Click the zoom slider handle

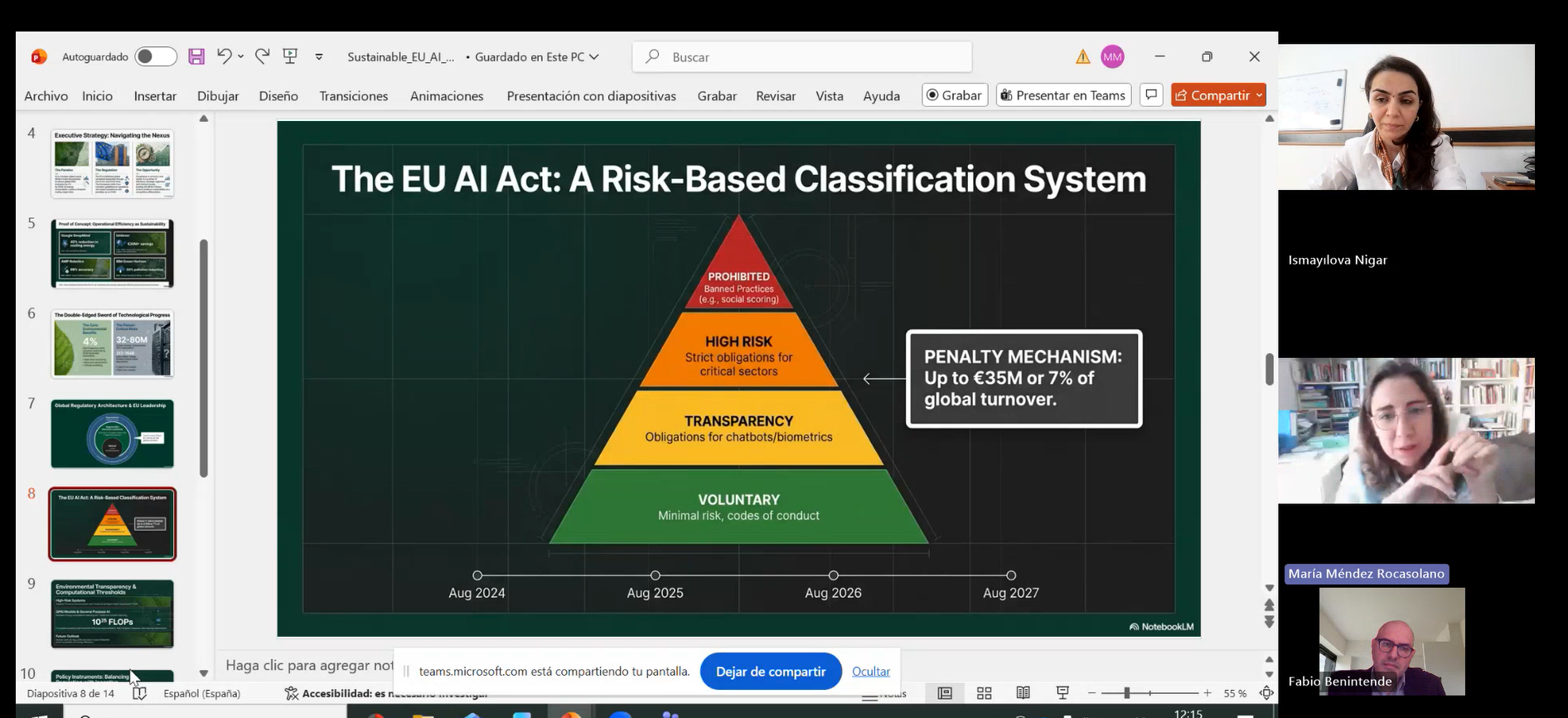pos(1126,693)
